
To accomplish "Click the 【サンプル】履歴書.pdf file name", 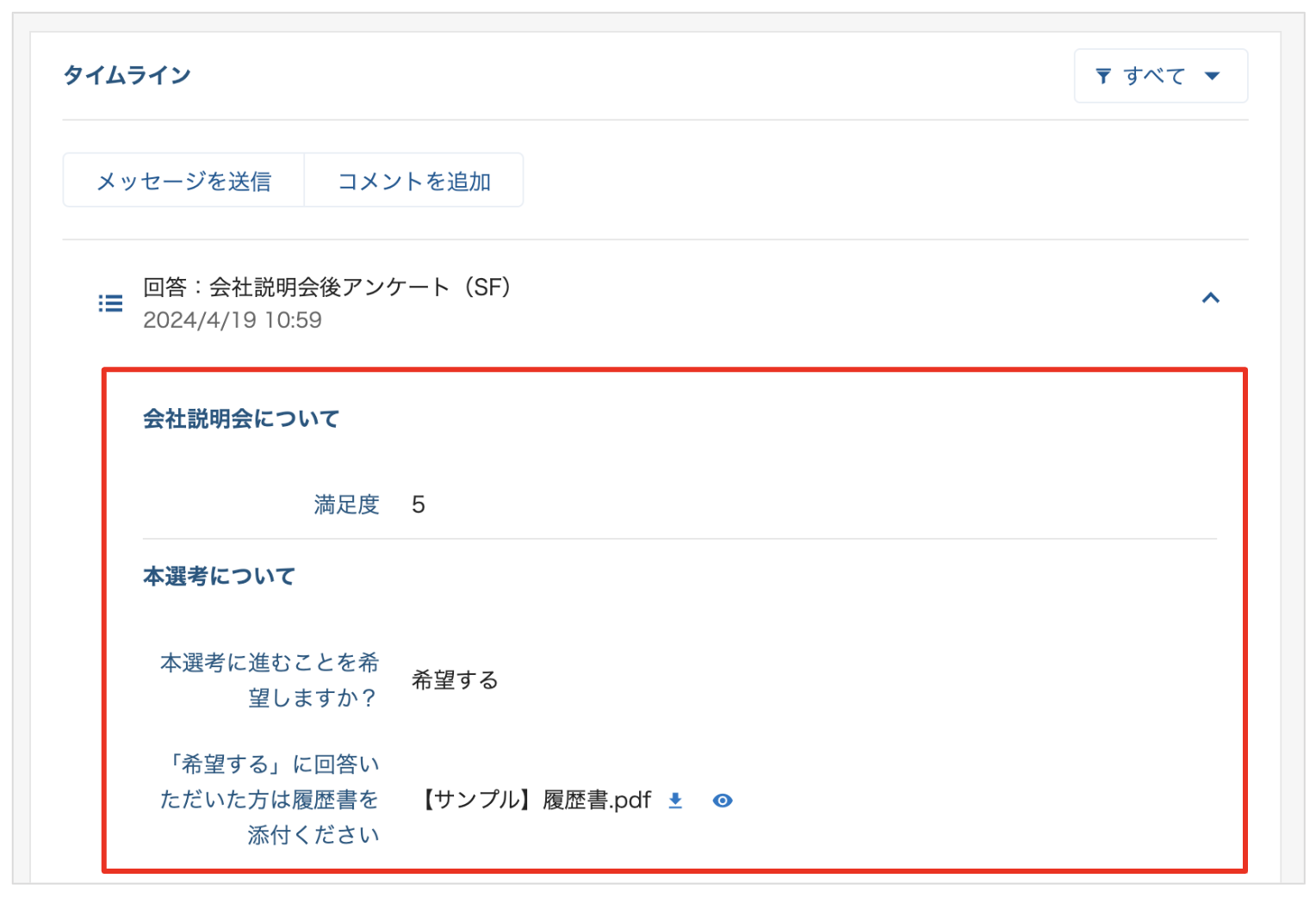I will tap(536, 801).
